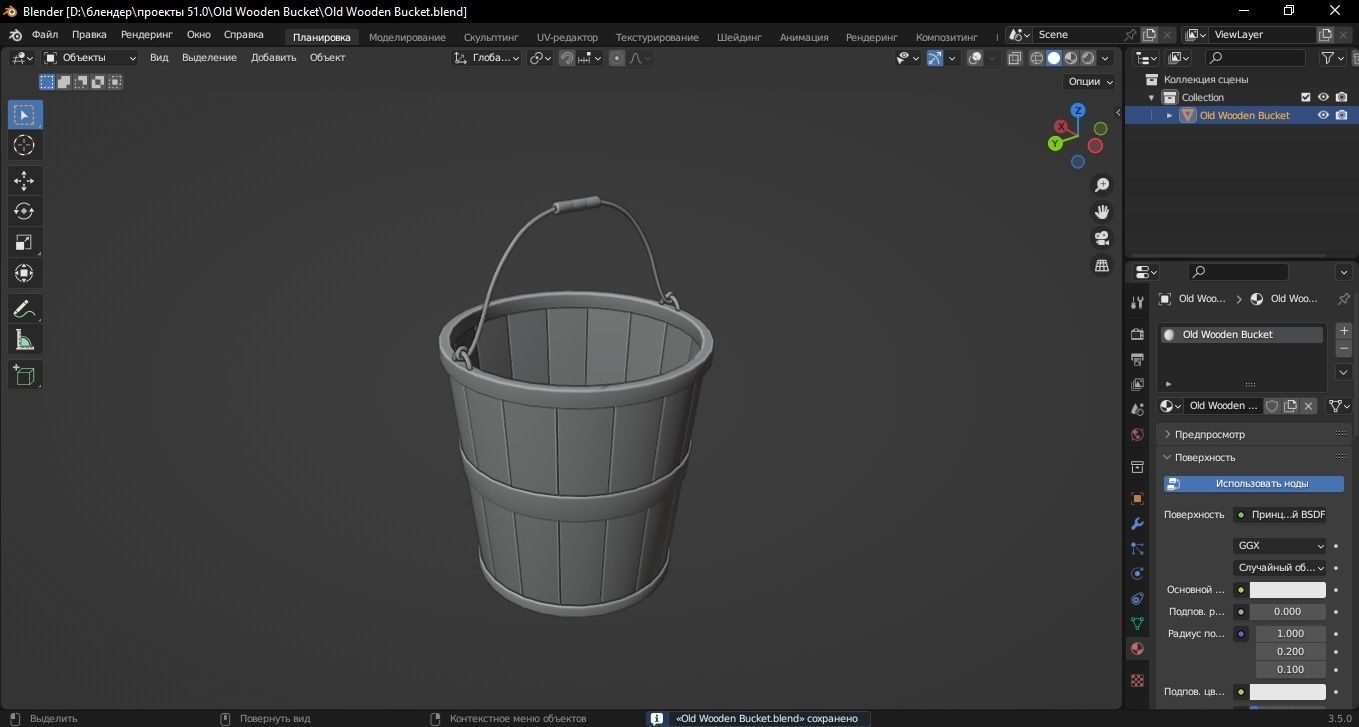1359x727 pixels.
Task: Pick the Scale tool
Action: pyautogui.click(x=24, y=242)
